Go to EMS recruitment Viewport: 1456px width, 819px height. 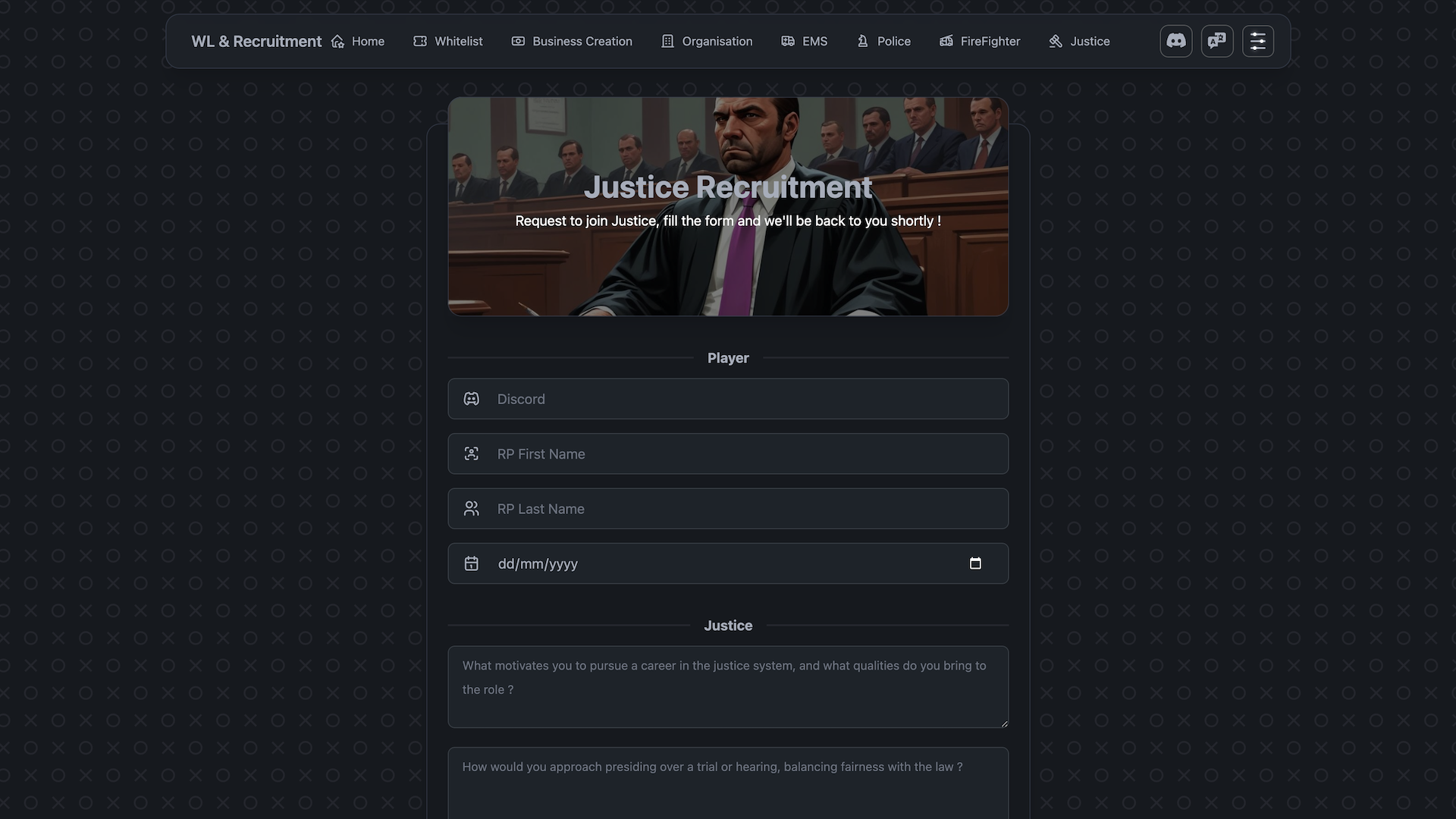tap(805, 41)
